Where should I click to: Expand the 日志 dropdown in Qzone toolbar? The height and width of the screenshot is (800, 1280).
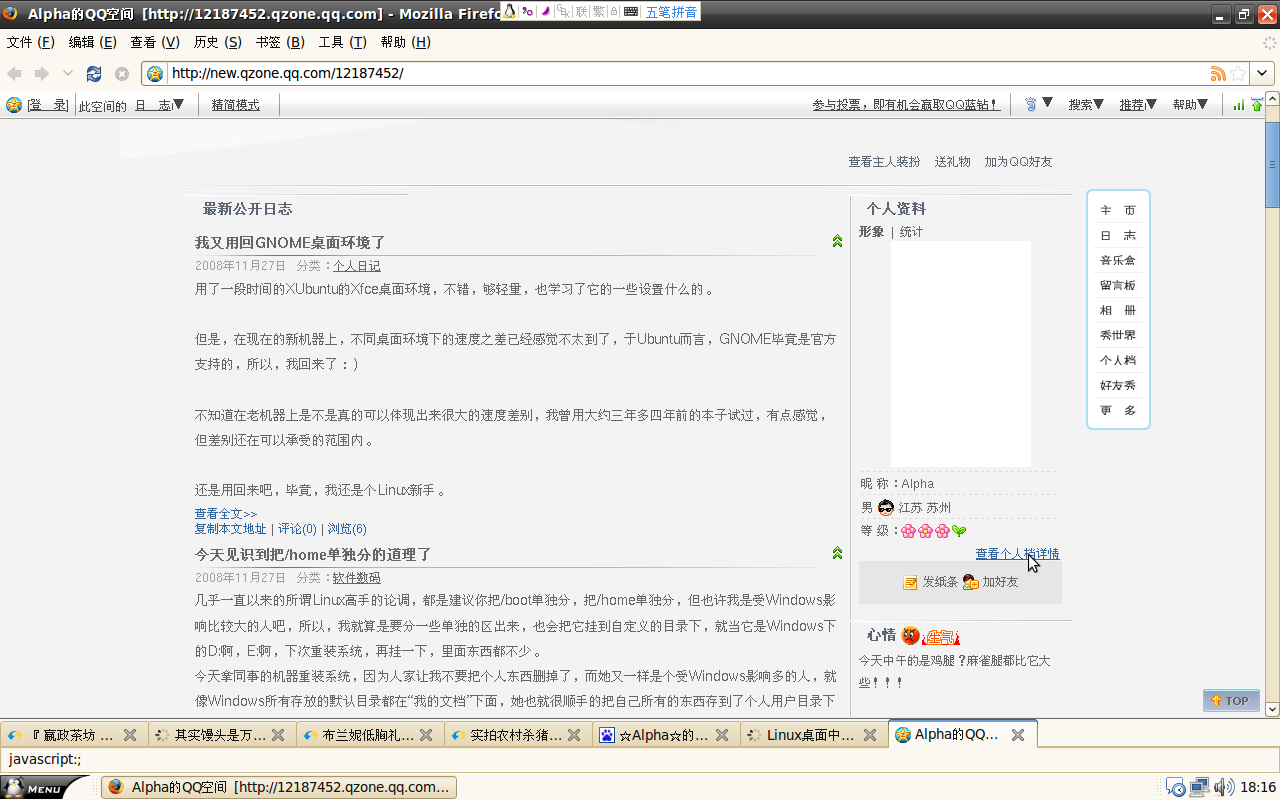160,105
